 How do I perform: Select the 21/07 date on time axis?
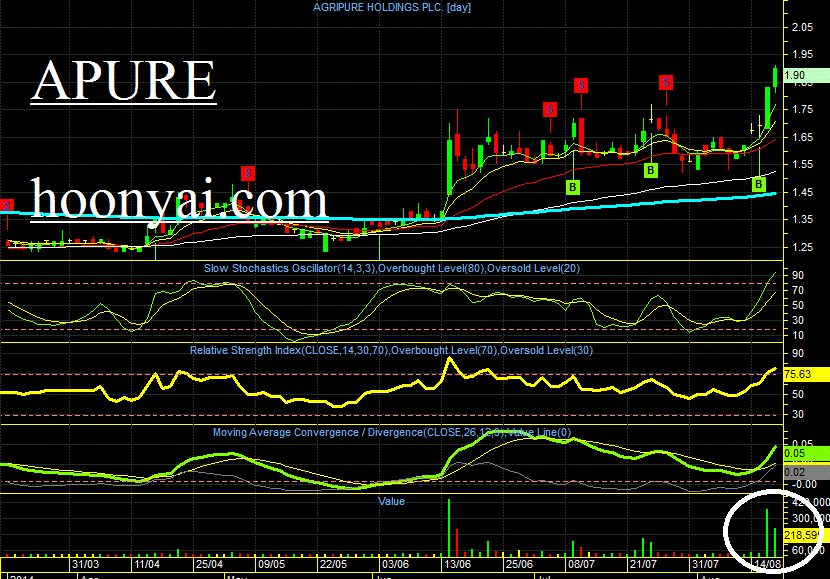[x=643, y=564]
